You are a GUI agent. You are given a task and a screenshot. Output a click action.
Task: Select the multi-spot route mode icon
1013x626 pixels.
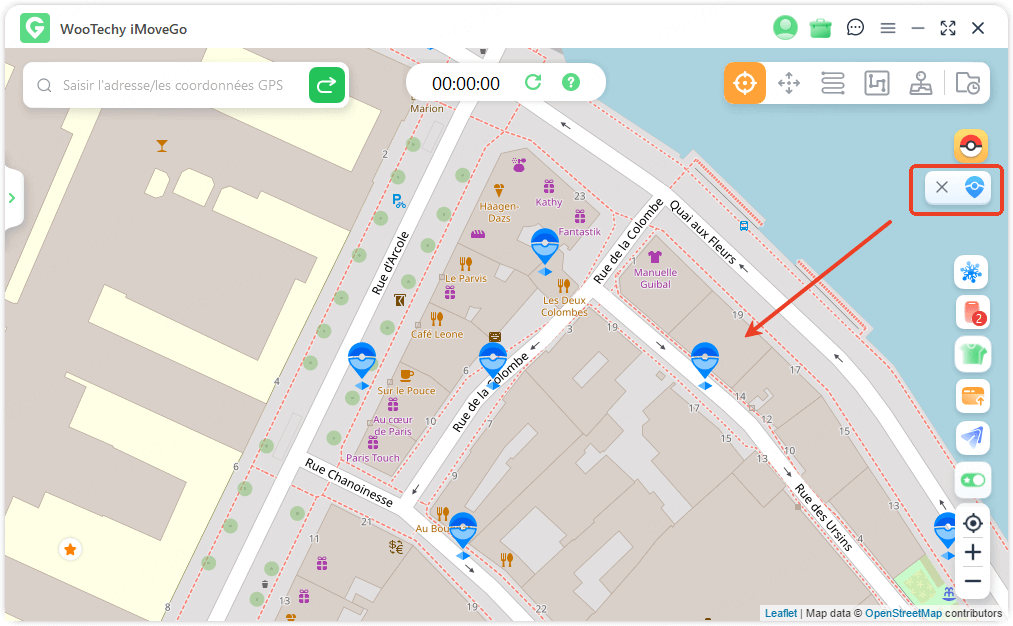pyautogui.click(x=876, y=83)
